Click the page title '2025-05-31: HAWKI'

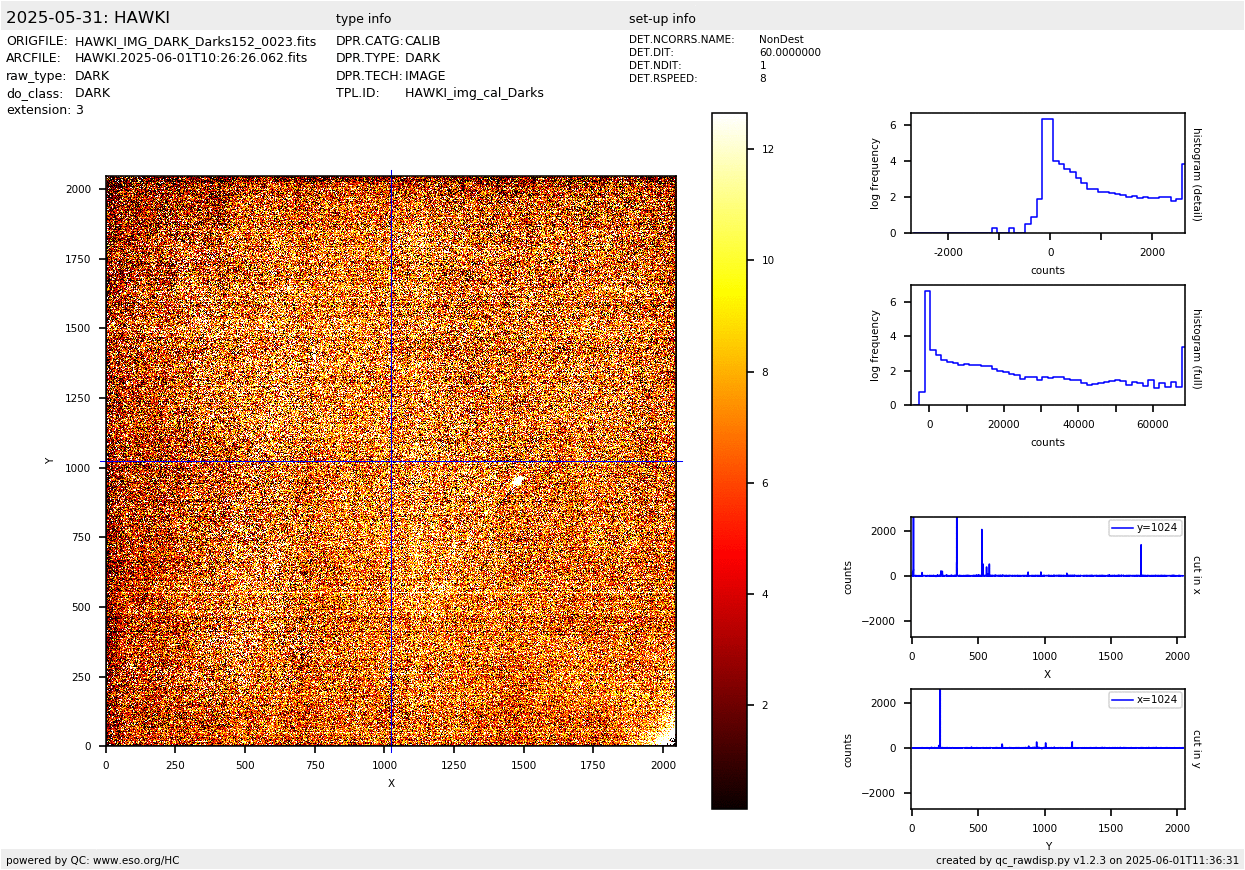tap(88, 18)
